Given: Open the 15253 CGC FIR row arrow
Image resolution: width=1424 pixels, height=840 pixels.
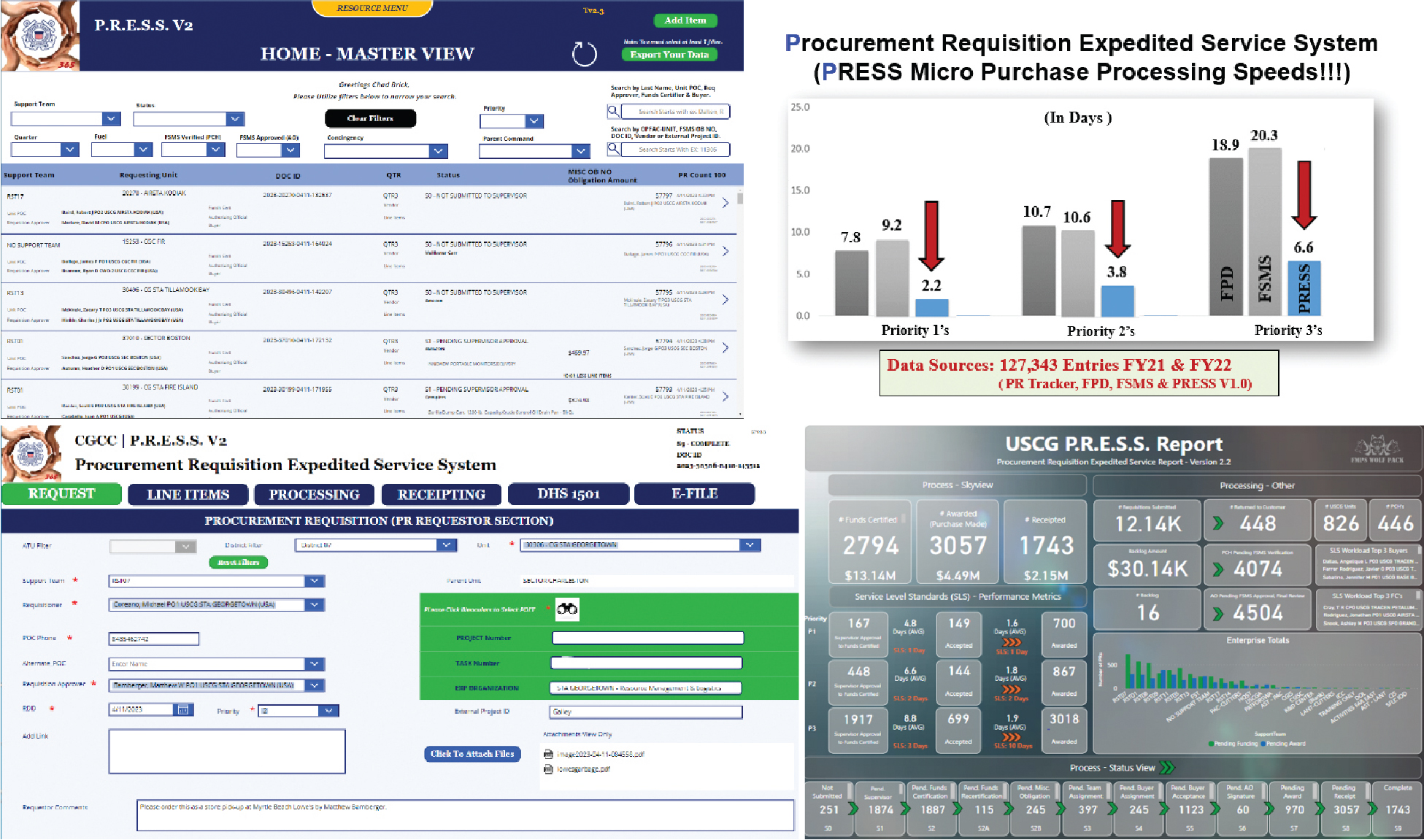Looking at the screenshot, I should 725,251.
